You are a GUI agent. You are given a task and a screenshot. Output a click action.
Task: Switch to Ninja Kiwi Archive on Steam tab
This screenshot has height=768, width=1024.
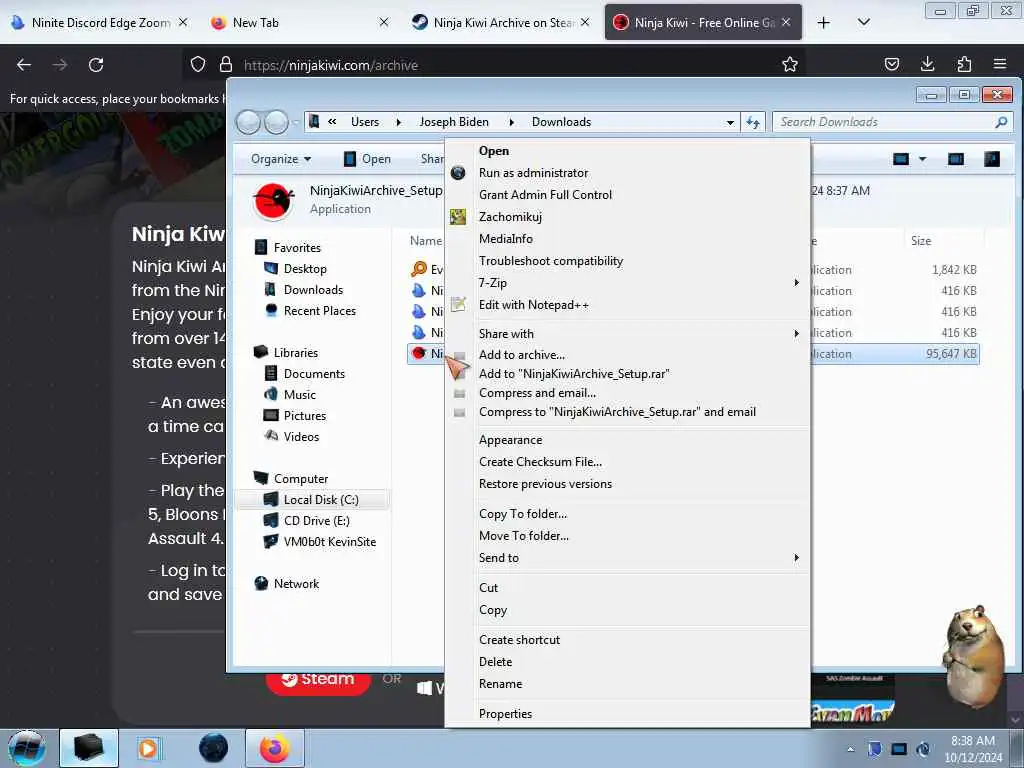[x=500, y=23]
